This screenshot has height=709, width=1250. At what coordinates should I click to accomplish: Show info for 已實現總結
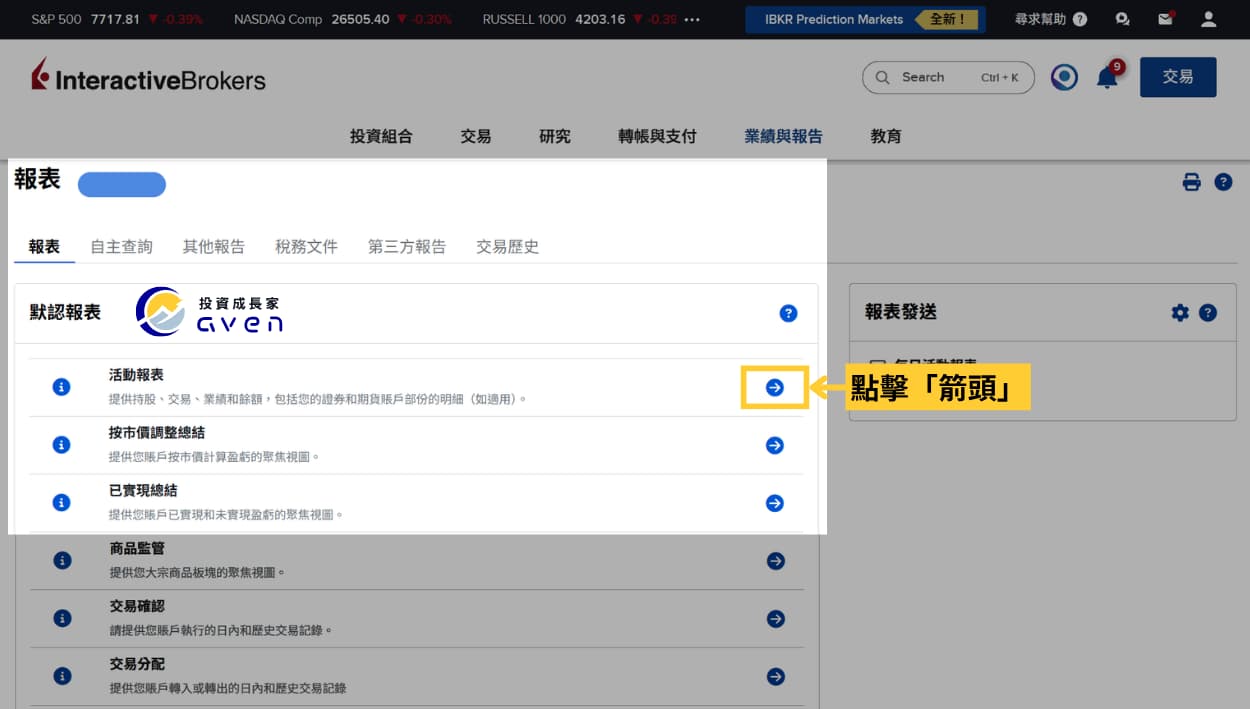click(x=61, y=503)
